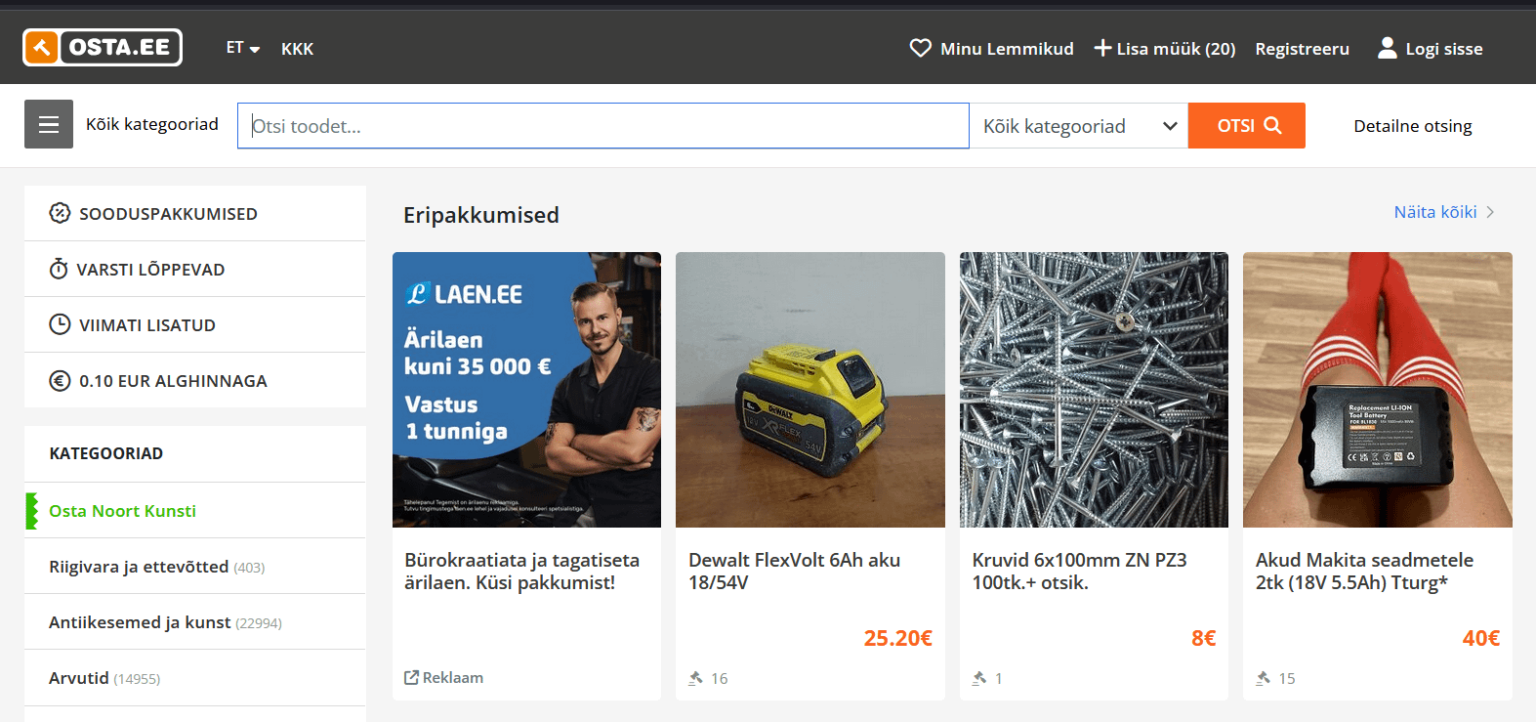The width and height of the screenshot is (1536, 722).
Task: Open the hamburger category menu
Action: [x=49, y=125]
